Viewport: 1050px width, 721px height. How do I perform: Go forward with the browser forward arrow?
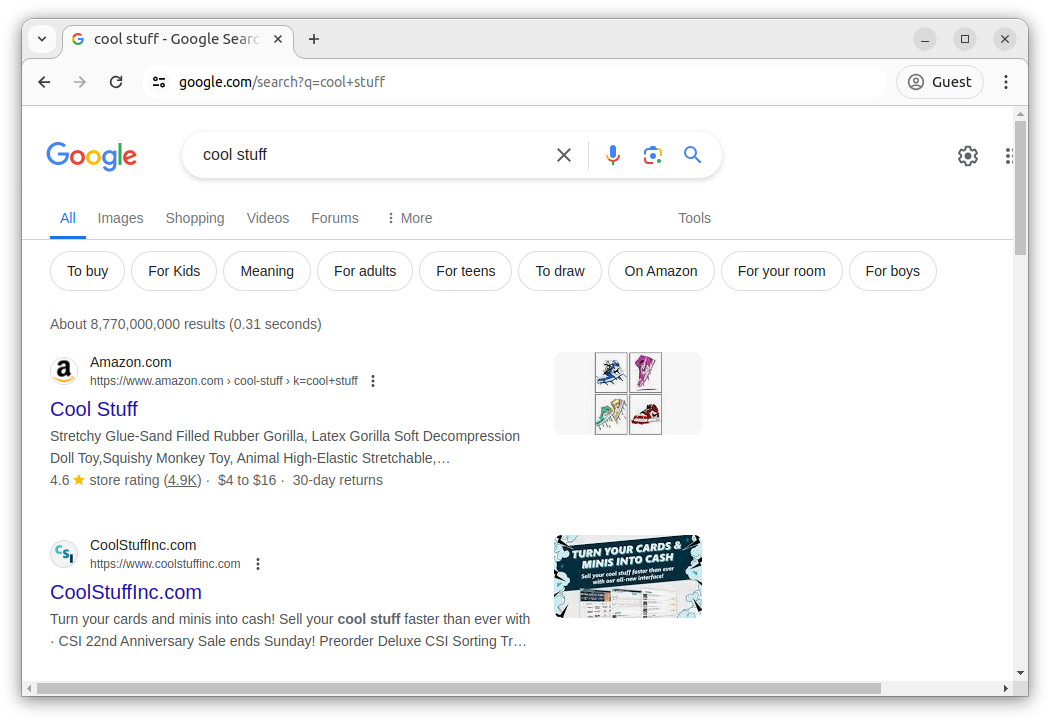pos(80,82)
